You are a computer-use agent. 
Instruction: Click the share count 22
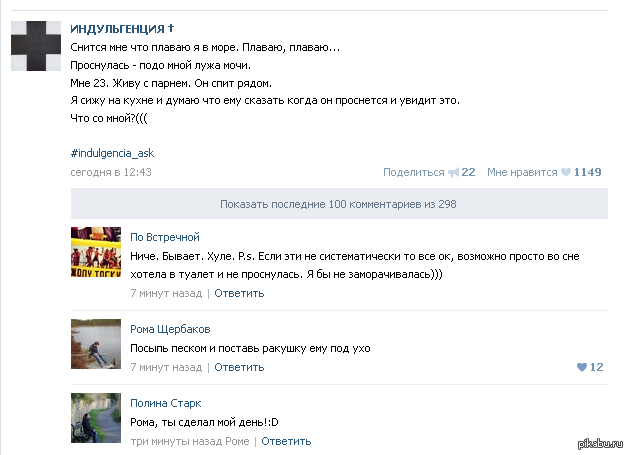[x=468, y=172]
